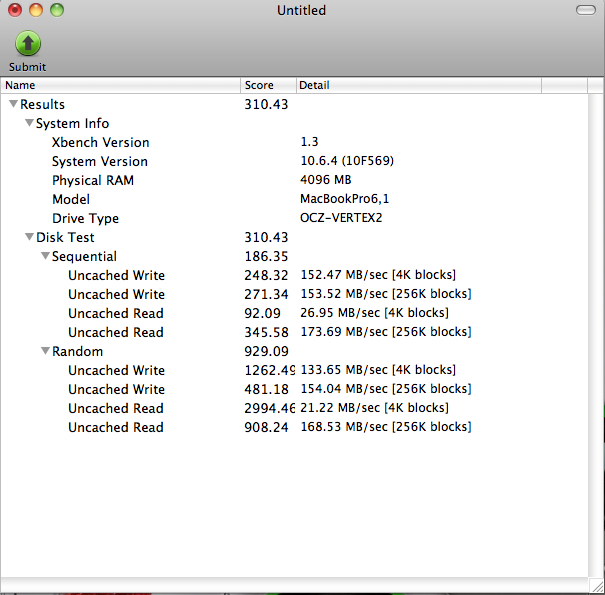Click the 168.53 MB/sec detail
Screen dimensions: 605x595
[386, 426]
